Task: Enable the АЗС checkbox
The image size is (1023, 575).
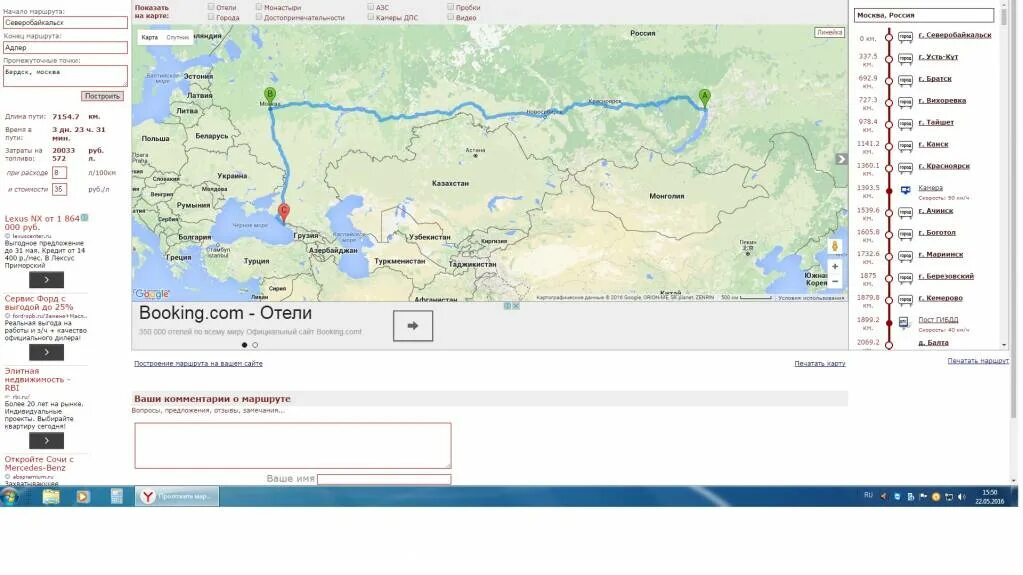Action: (371, 7)
